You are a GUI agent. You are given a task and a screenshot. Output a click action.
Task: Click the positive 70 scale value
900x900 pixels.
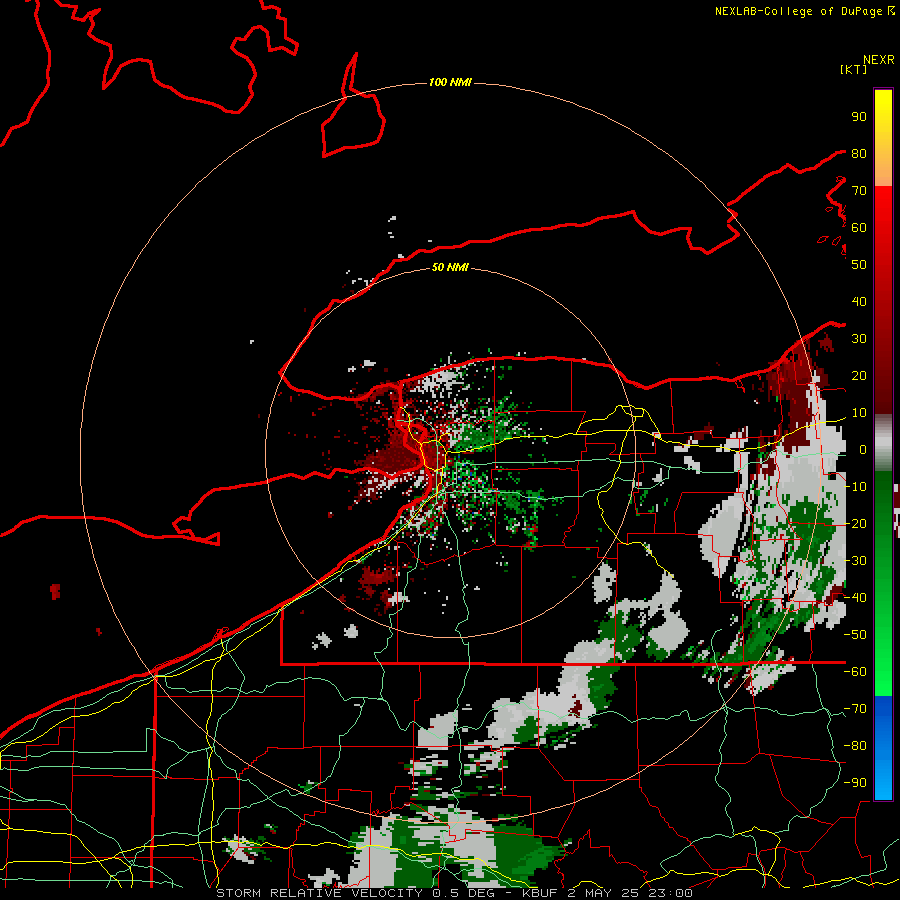click(x=859, y=191)
